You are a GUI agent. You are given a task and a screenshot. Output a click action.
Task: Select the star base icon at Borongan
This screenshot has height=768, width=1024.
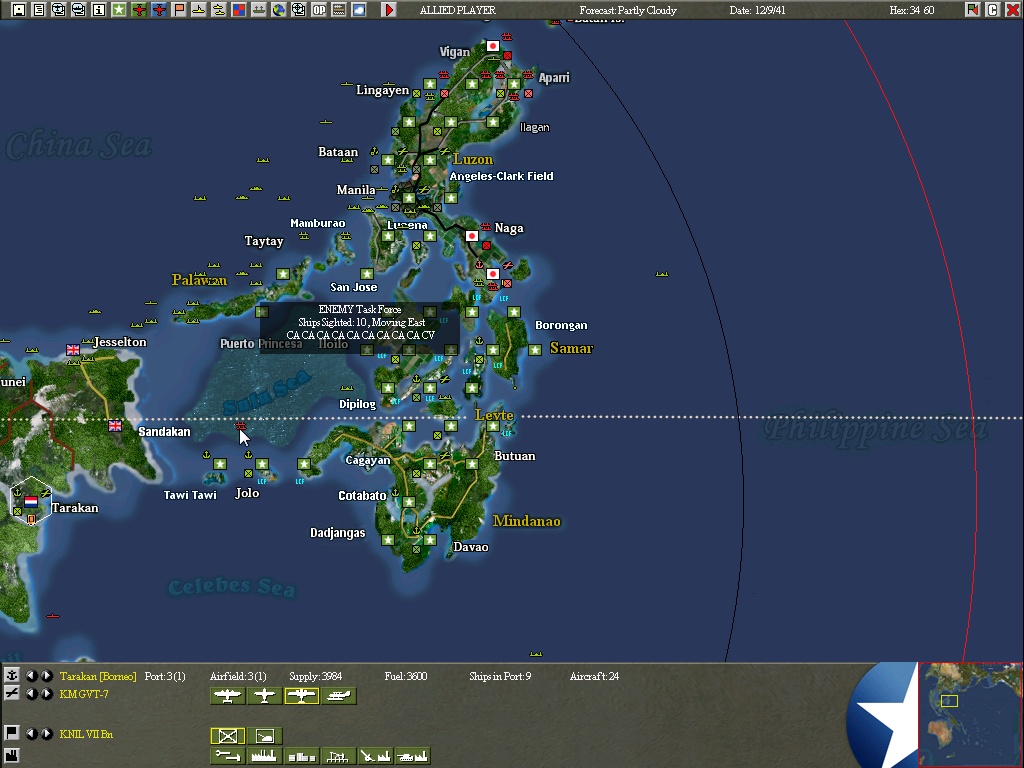pyautogui.click(x=535, y=349)
